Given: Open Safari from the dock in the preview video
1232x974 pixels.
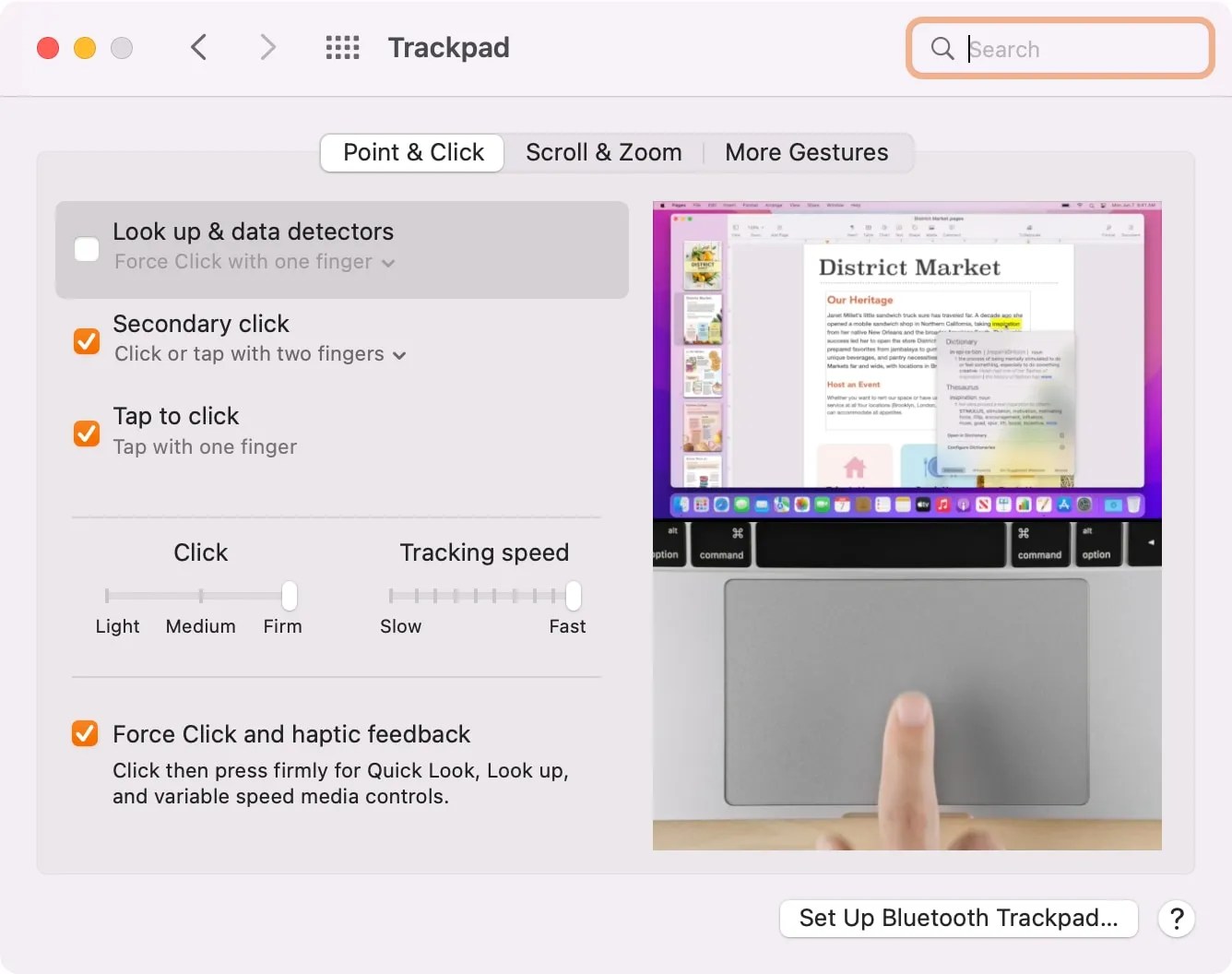Looking at the screenshot, I should (719, 505).
